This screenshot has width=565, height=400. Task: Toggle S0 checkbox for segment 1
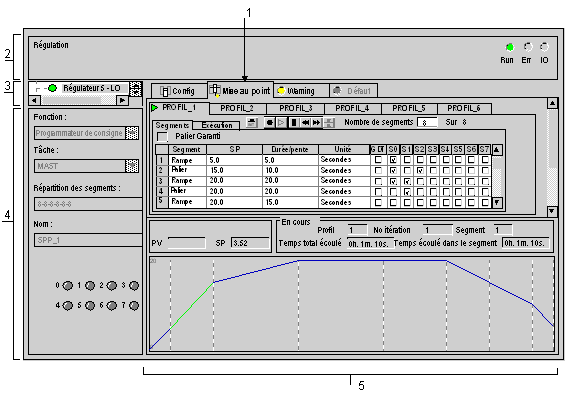pyautogui.click(x=393, y=159)
